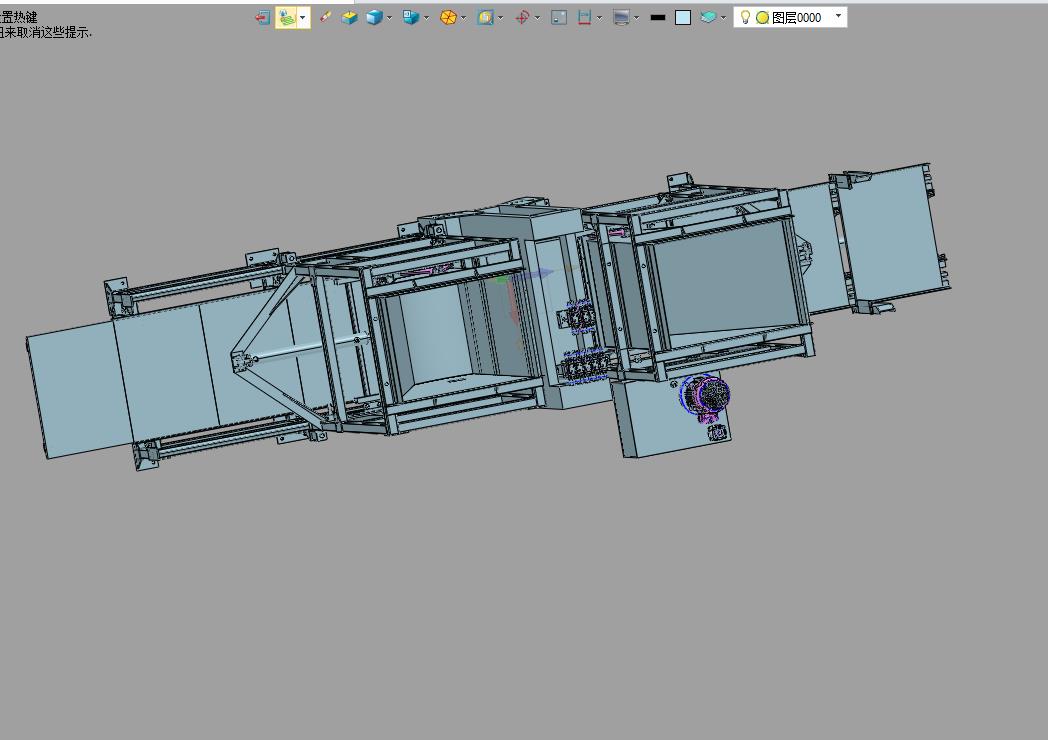This screenshot has height=740, width=1048.
Task: Click the red exit arrow icon
Action: click(x=263, y=18)
